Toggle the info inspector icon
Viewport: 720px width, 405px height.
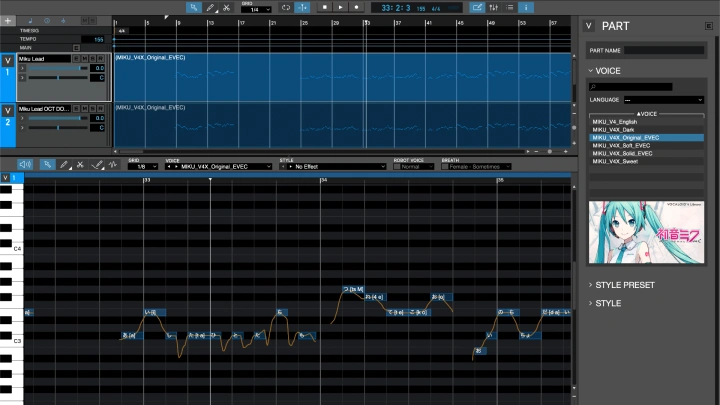[526, 7]
